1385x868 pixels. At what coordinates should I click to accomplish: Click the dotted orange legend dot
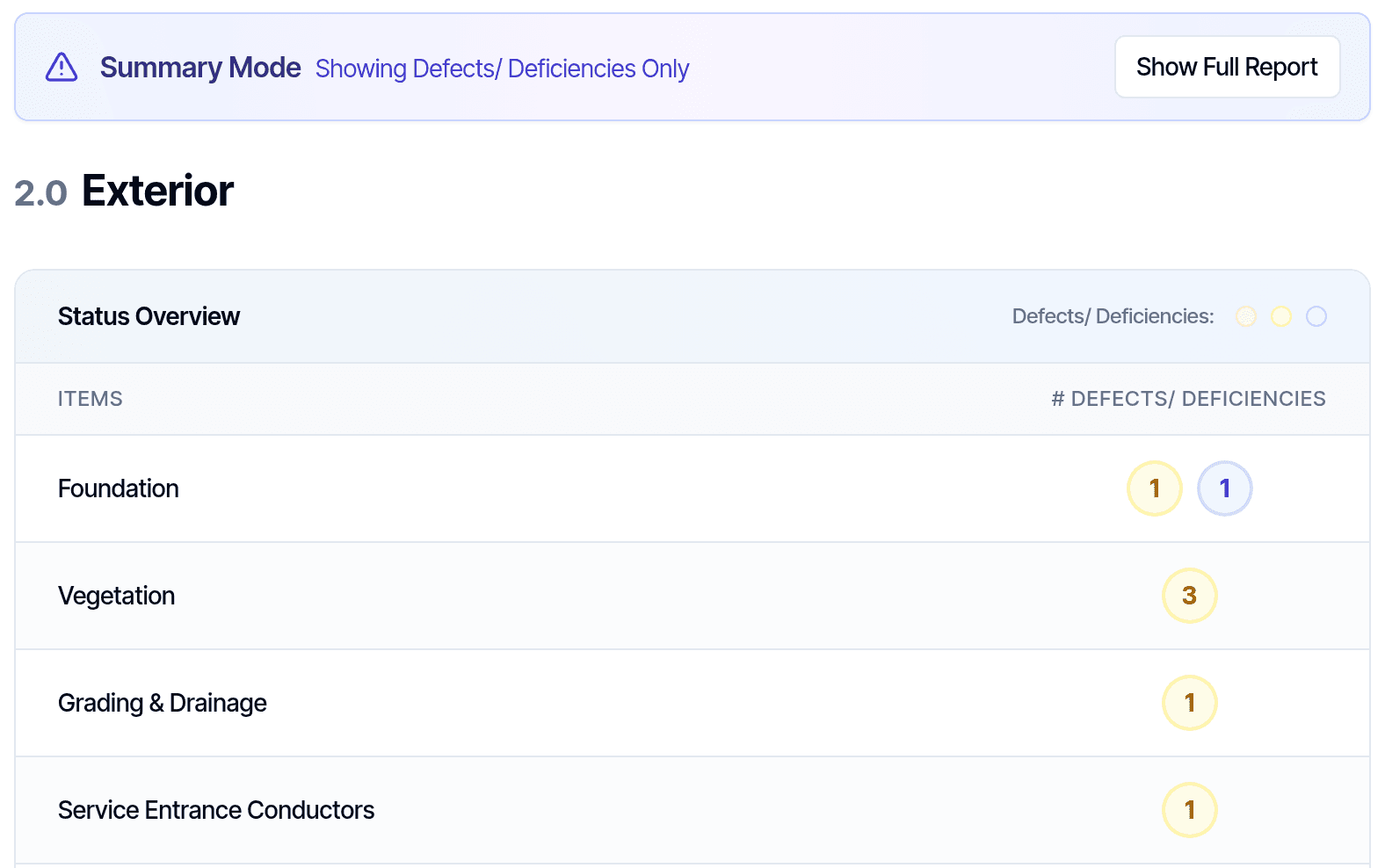1246,316
